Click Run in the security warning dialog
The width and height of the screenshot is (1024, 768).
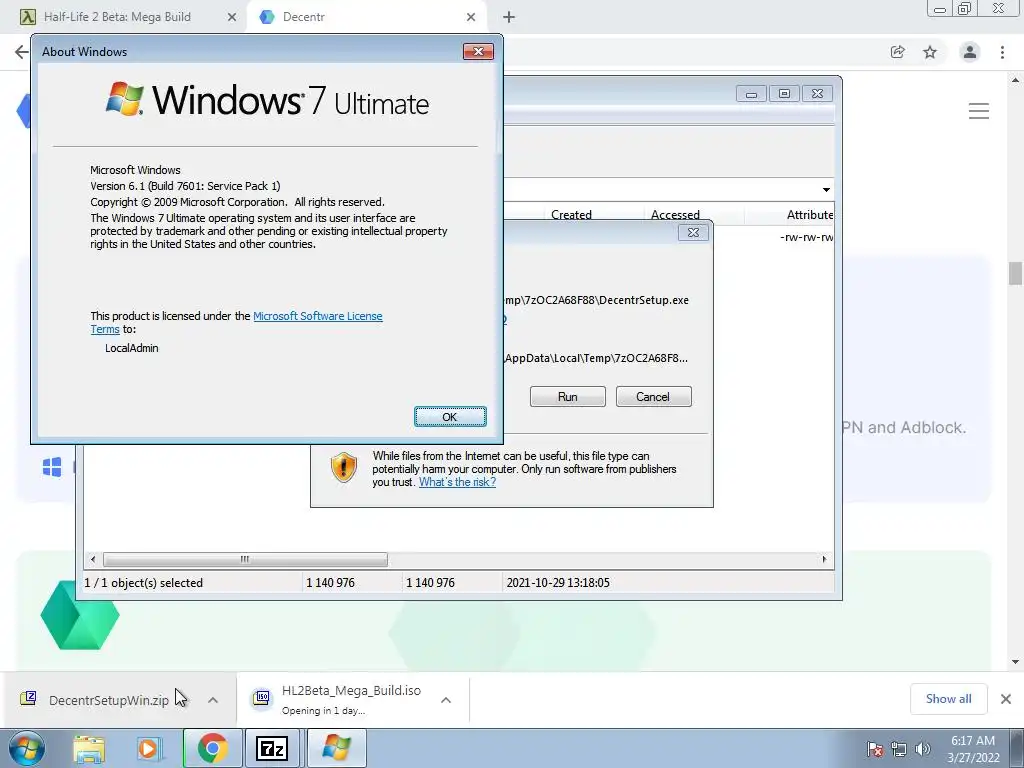click(x=568, y=396)
